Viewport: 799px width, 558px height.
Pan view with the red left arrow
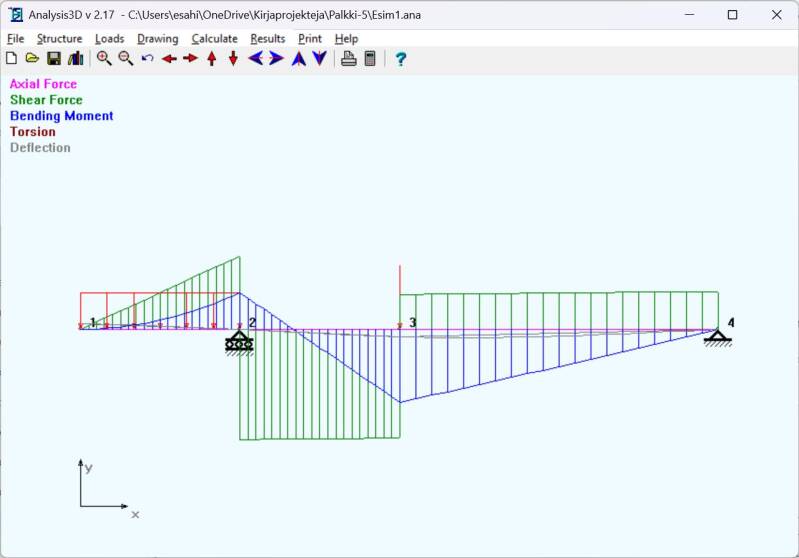169,59
